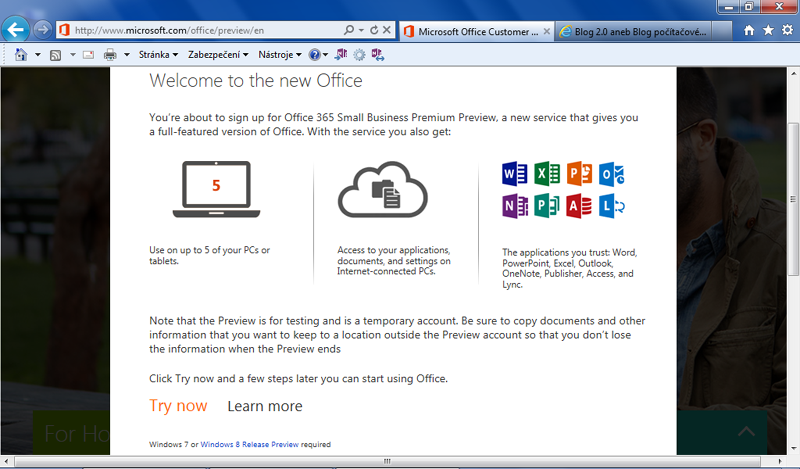Click the Send to OneNote icon
Image resolution: width=800 pixels, height=469 pixels.
[341, 54]
